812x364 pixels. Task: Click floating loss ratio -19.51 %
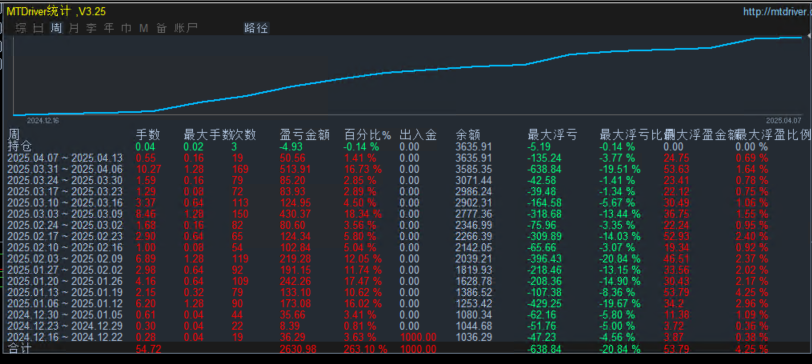620,169
